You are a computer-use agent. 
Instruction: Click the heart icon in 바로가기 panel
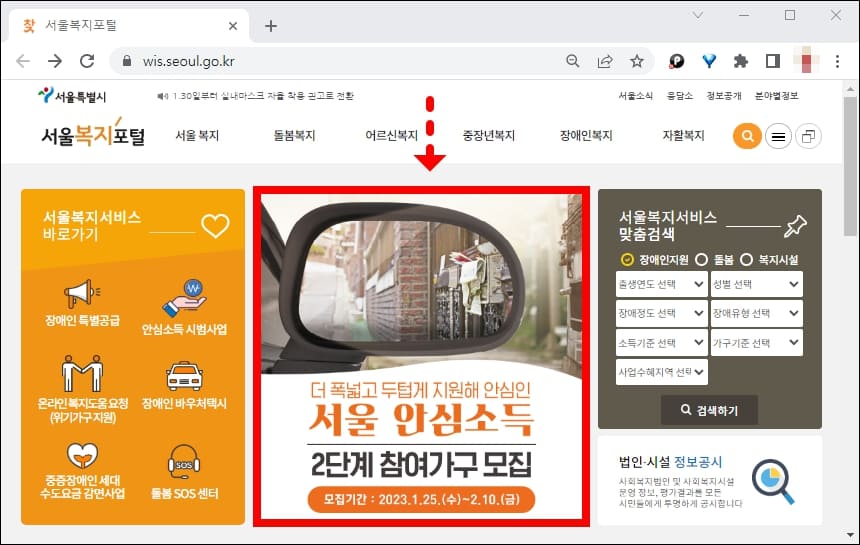click(x=215, y=225)
